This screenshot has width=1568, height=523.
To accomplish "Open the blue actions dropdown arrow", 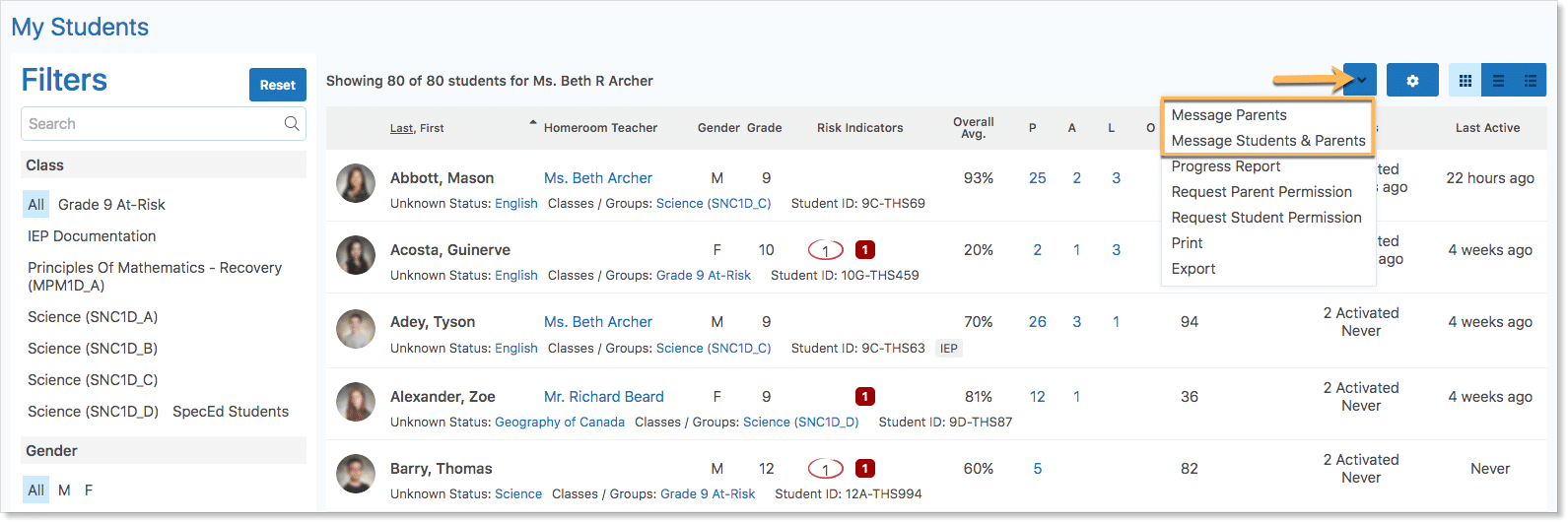I will [1360, 81].
